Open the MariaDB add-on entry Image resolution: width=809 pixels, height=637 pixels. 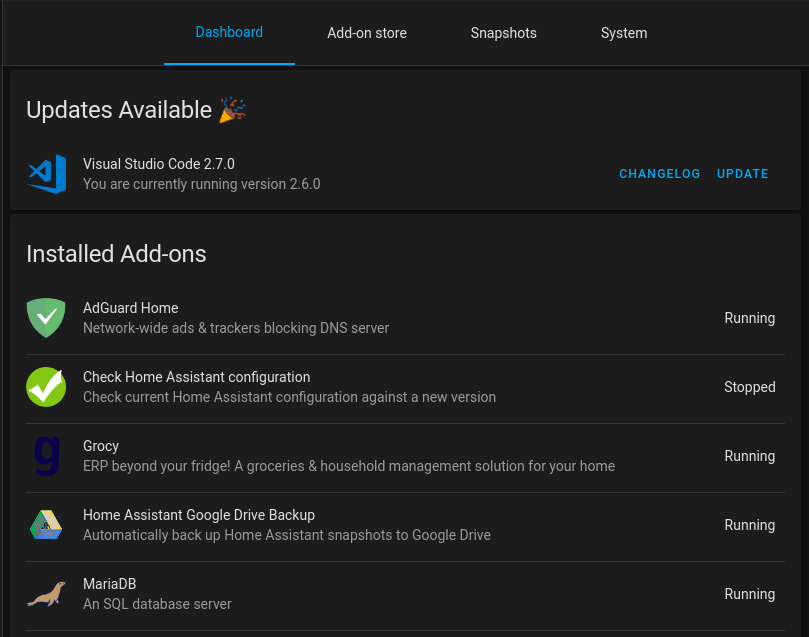point(406,595)
